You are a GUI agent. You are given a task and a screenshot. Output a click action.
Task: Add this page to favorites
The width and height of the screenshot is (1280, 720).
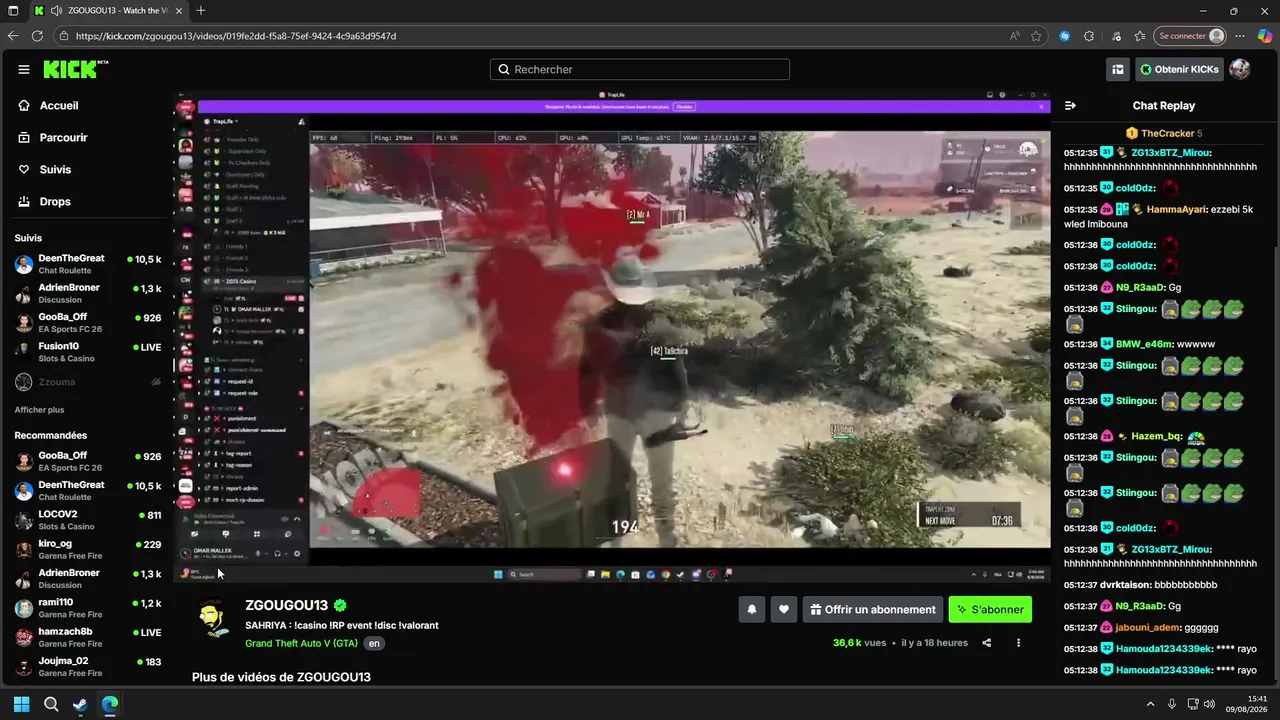pyautogui.click(x=1037, y=36)
